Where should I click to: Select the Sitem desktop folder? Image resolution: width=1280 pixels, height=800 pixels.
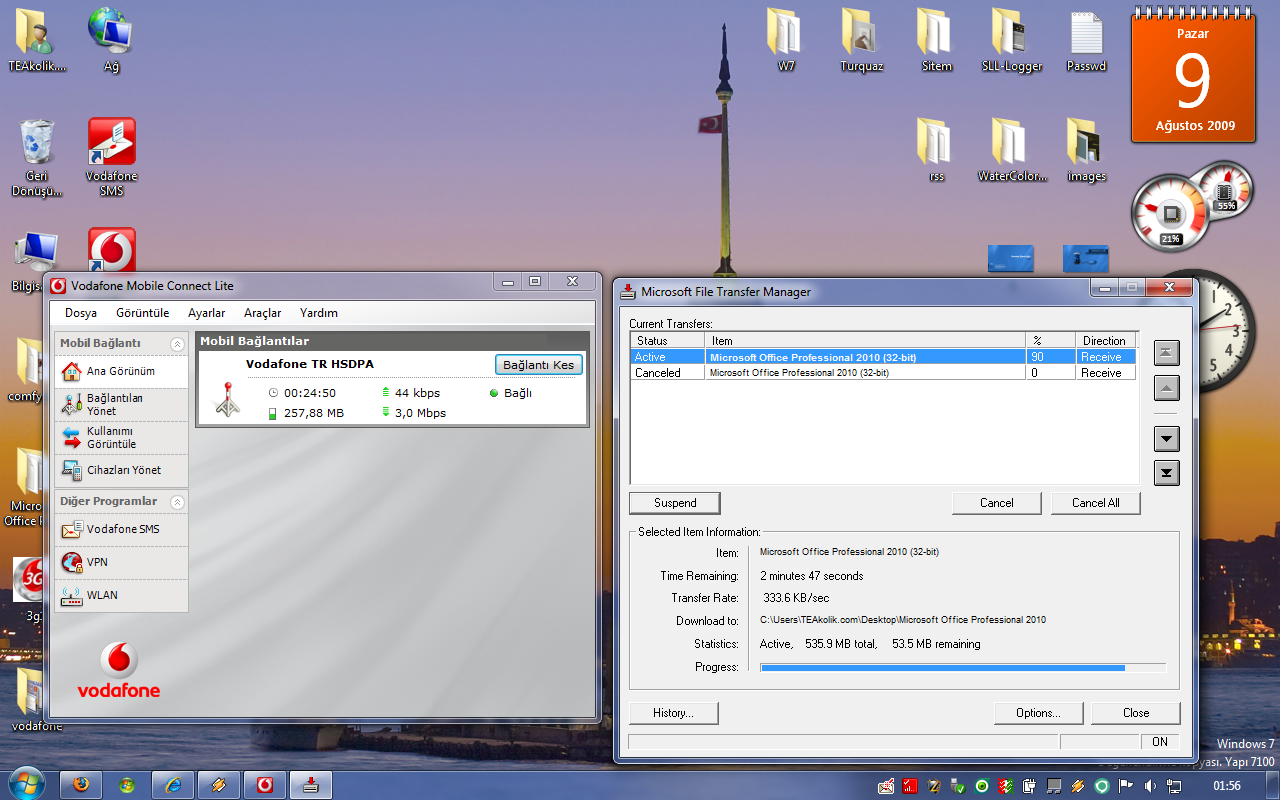[x=936, y=42]
